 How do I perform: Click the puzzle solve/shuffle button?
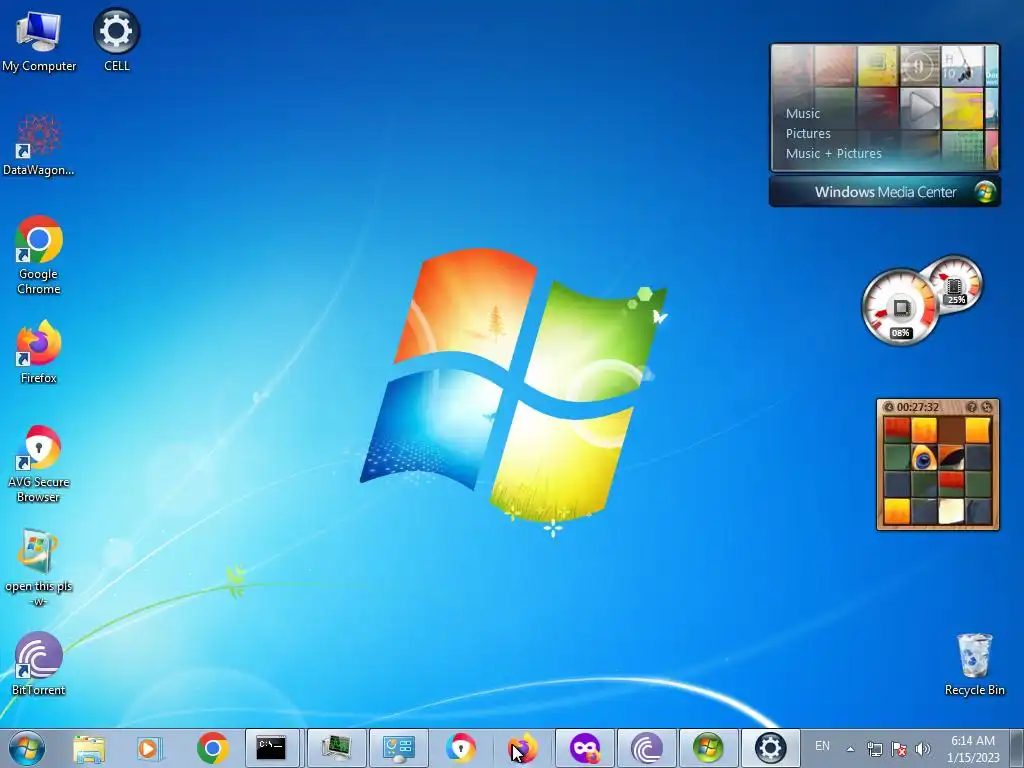pos(987,407)
